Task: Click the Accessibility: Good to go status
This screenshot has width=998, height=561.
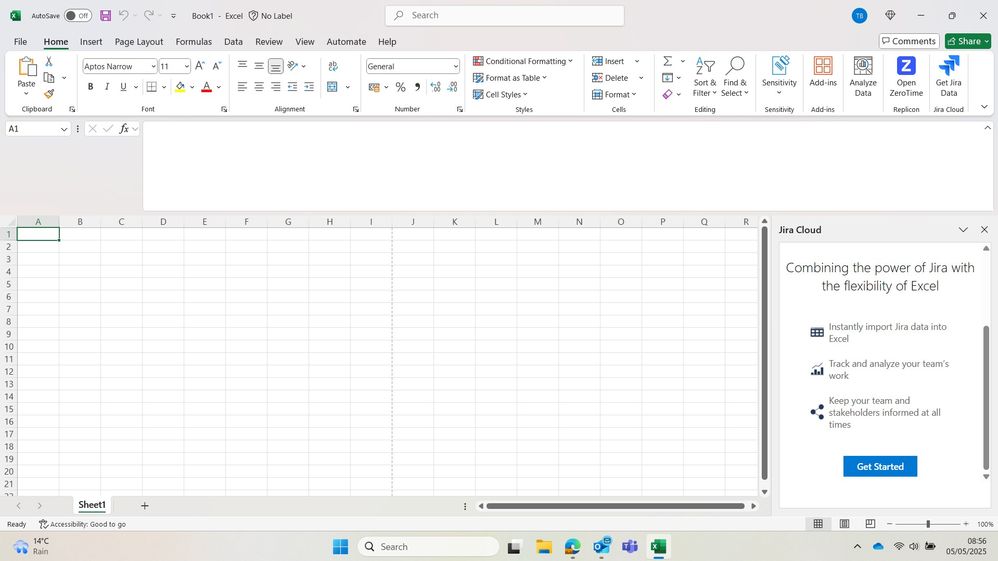Action: (x=82, y=524)
